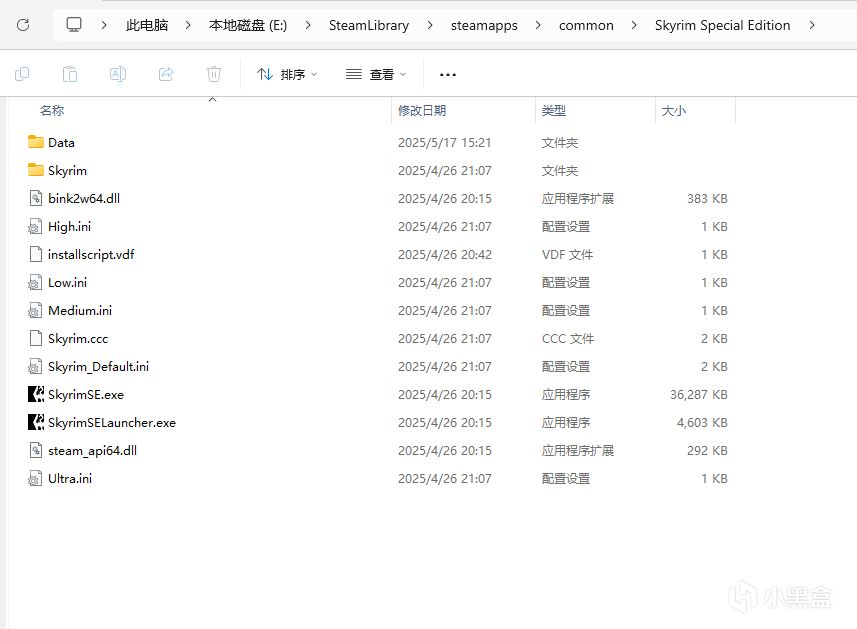Expand chevron after 此电脑 in address bar
Screen dimensions: 857x629
coord(187,25)
